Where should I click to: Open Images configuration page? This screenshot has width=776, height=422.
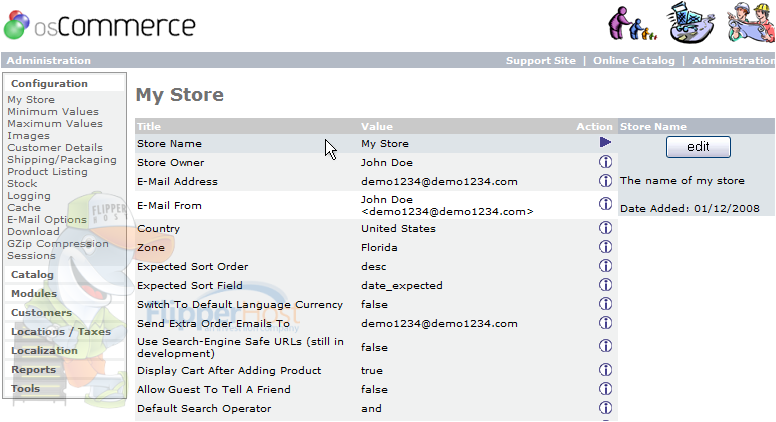click(28, 136)
